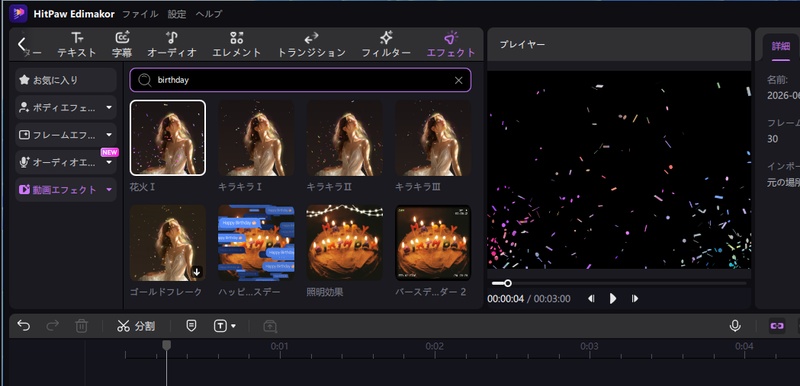Click the magnifier search icon
Image resolution: width=800 pixels, height=386 pixels.
tap(145, 80)
